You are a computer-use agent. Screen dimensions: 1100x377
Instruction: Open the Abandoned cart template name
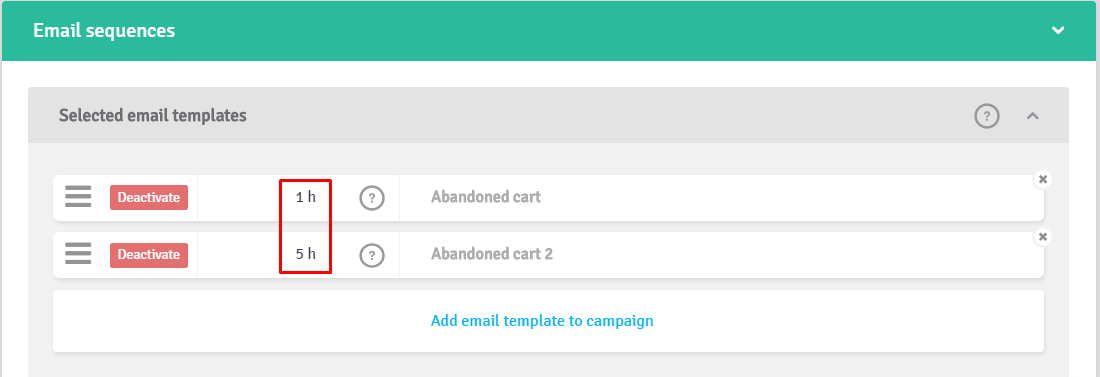486,197
